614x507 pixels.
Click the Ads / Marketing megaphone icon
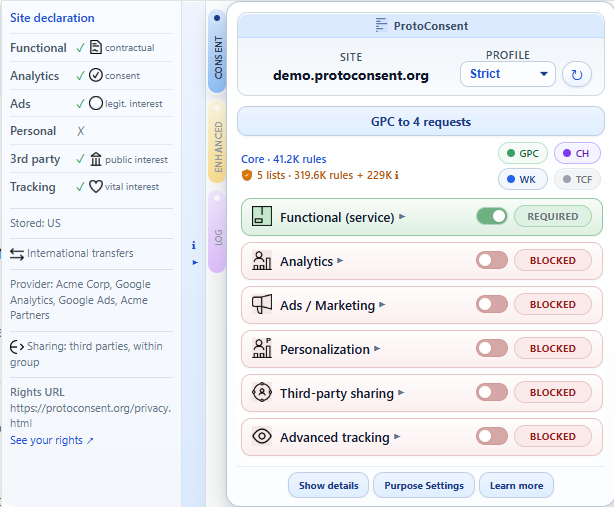[x=262, y=304]
